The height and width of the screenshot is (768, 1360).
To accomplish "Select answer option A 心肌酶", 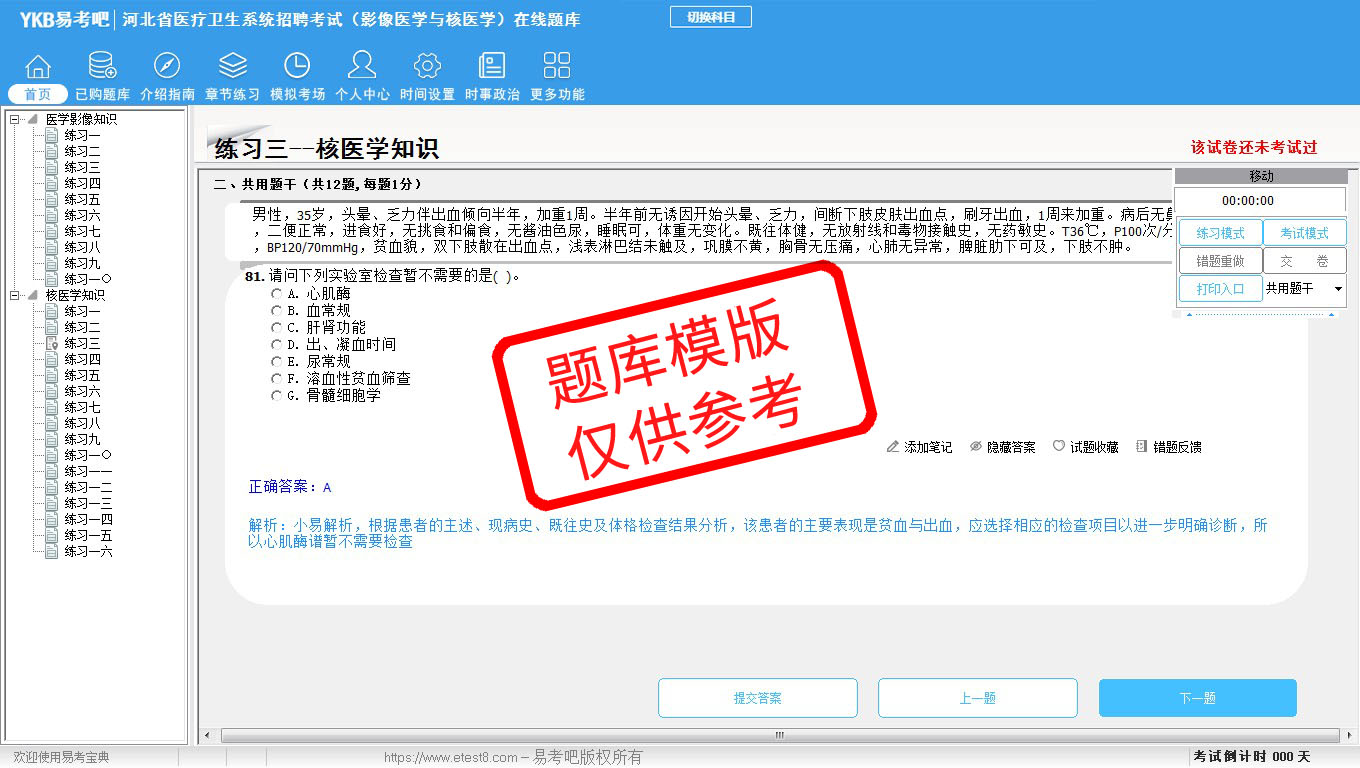I will [x=277, y=294].
